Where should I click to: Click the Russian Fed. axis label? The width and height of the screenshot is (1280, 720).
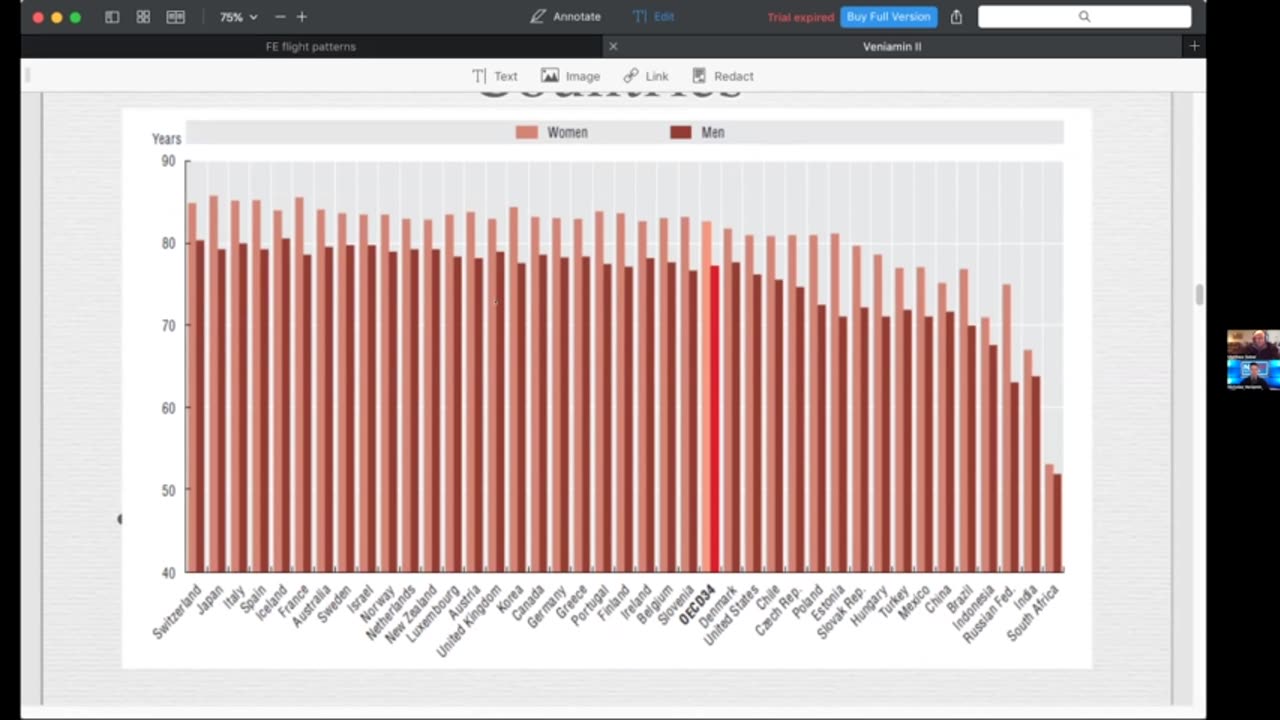tap(990, 614)
